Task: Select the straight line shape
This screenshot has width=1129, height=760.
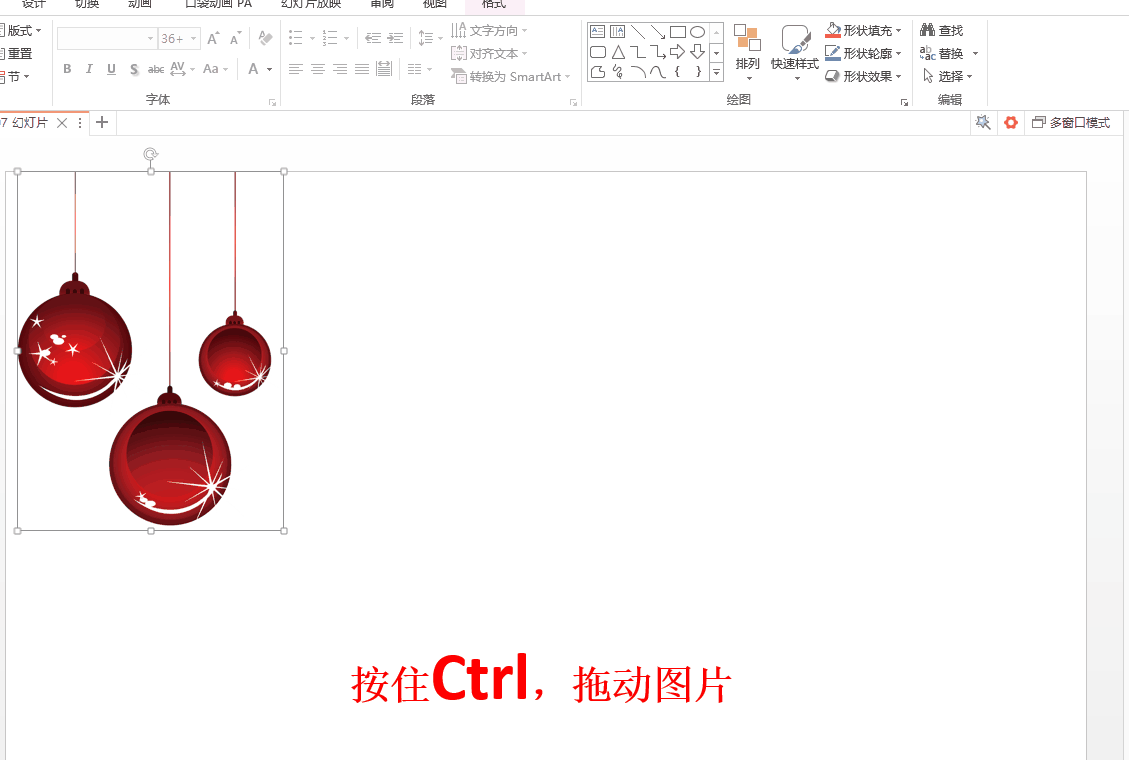Action: coord(638,32)
